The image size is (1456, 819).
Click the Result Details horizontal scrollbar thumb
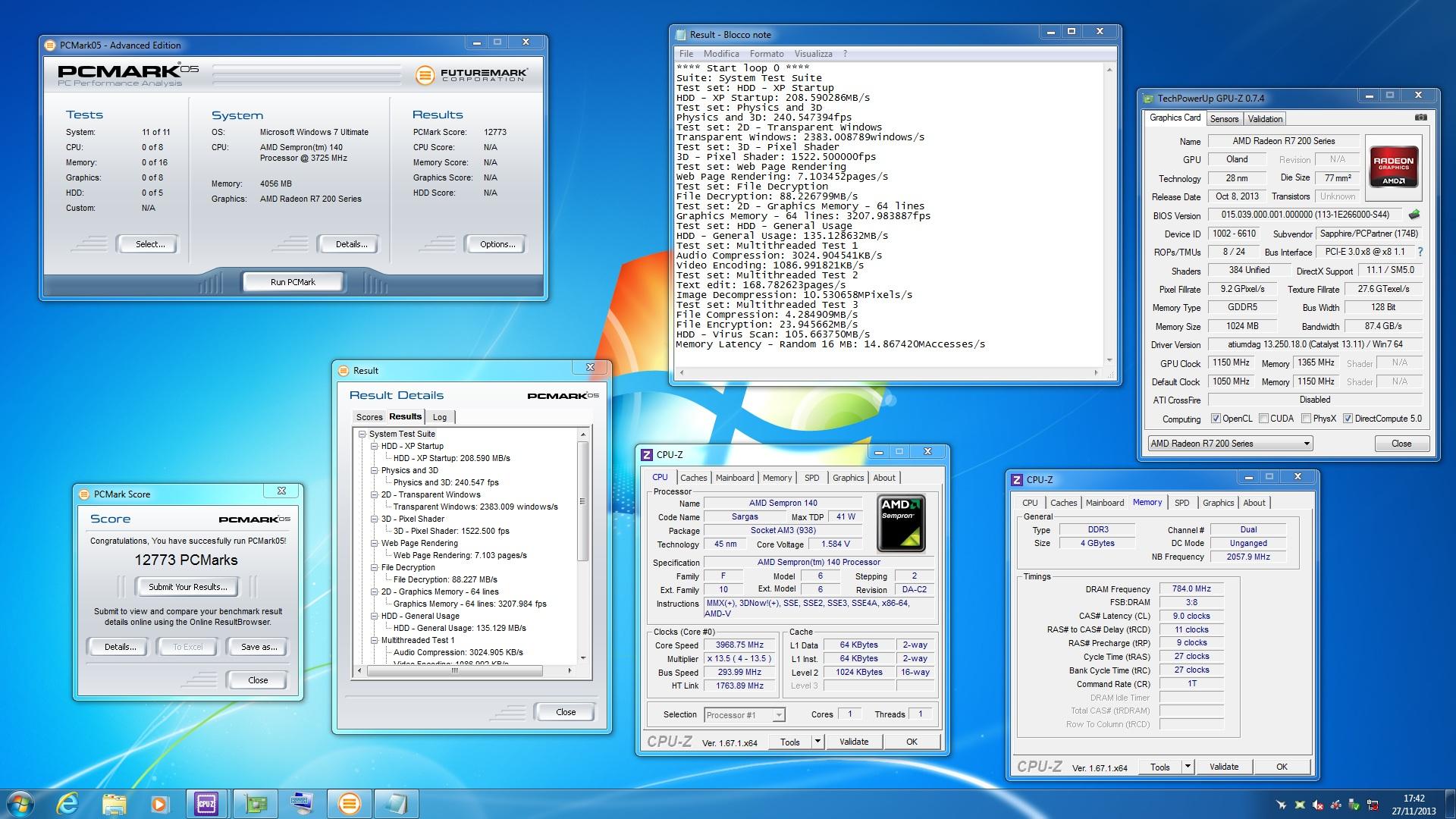(455, 671)
